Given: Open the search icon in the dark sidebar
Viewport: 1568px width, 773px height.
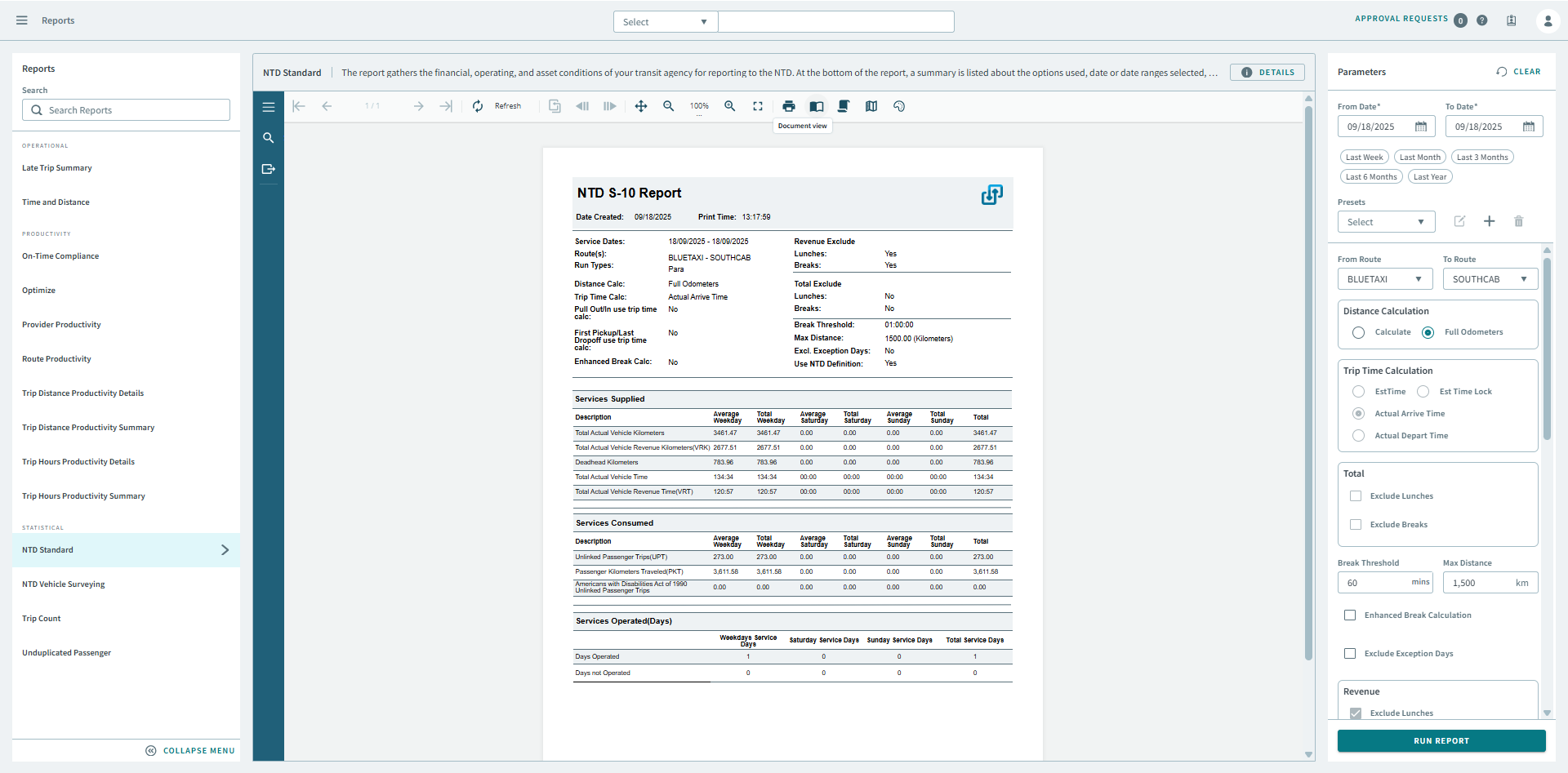Looking at the screenshot, I should [x=269, y=138].
